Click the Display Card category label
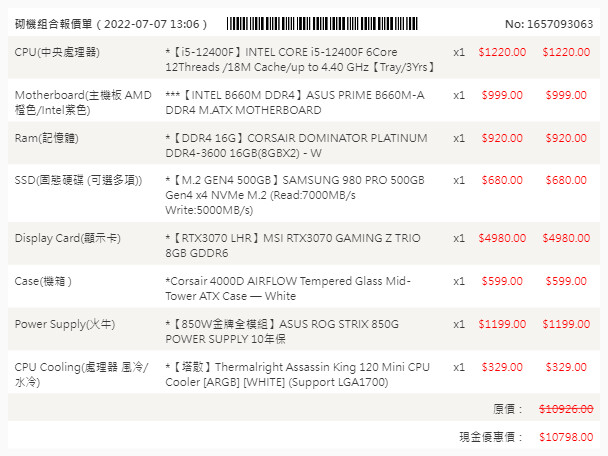This screenshot has width=608, height=456. [x=67, y=238]
